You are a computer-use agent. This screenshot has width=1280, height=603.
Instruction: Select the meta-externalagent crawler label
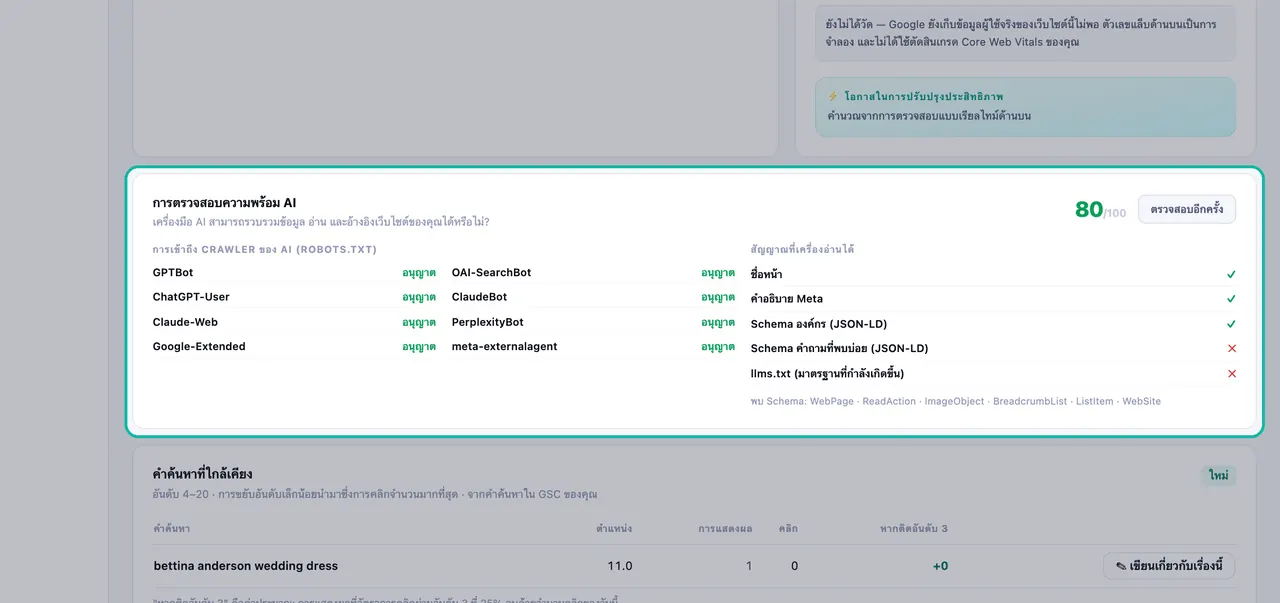tap(504, 346)
